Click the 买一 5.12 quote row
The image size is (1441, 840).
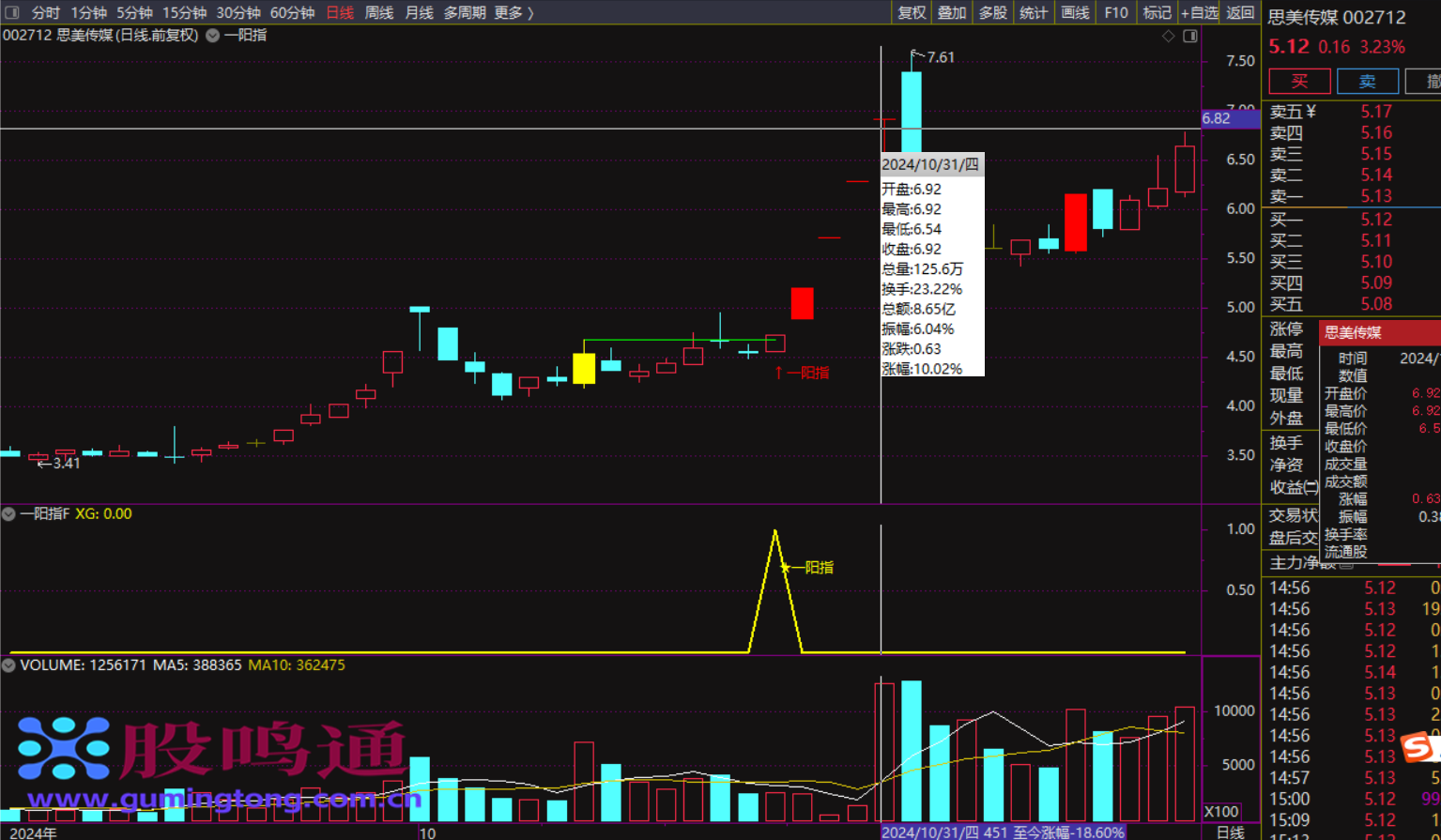click(1352, 220)
